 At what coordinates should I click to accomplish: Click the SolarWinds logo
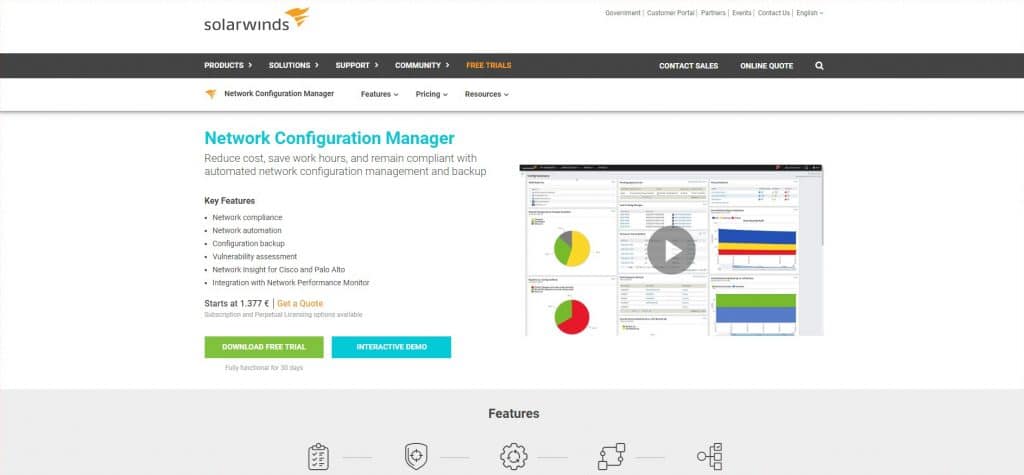pyautogui.click(x=256, y=20)
